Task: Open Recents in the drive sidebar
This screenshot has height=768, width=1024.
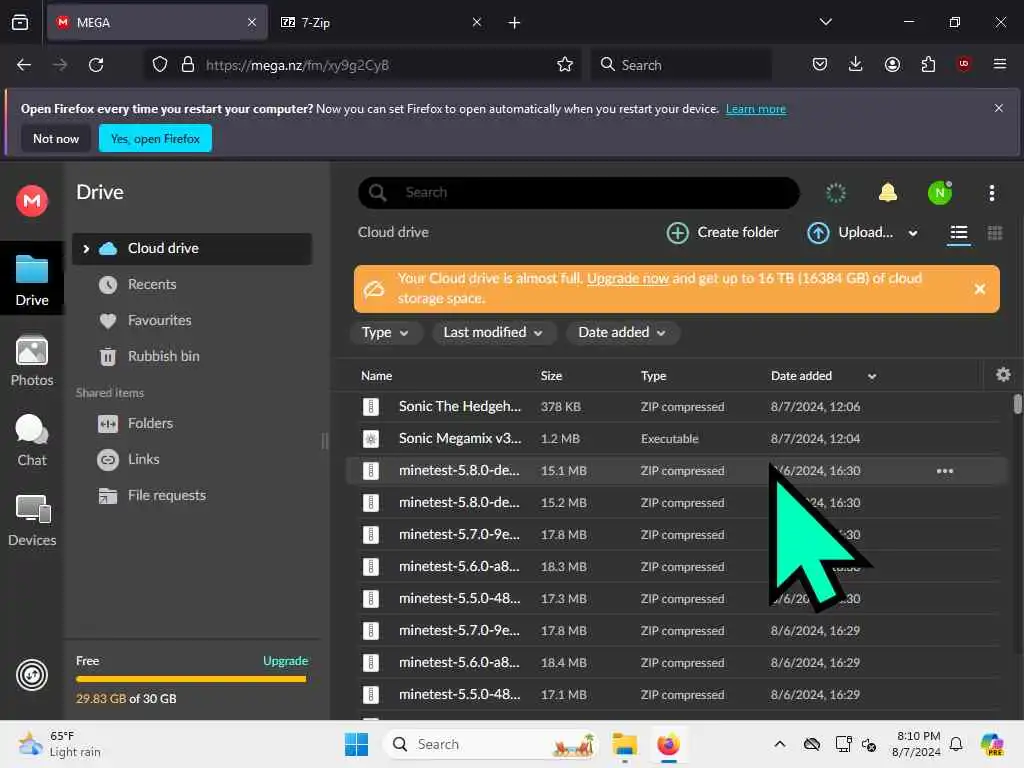Action: coord(152,285)
